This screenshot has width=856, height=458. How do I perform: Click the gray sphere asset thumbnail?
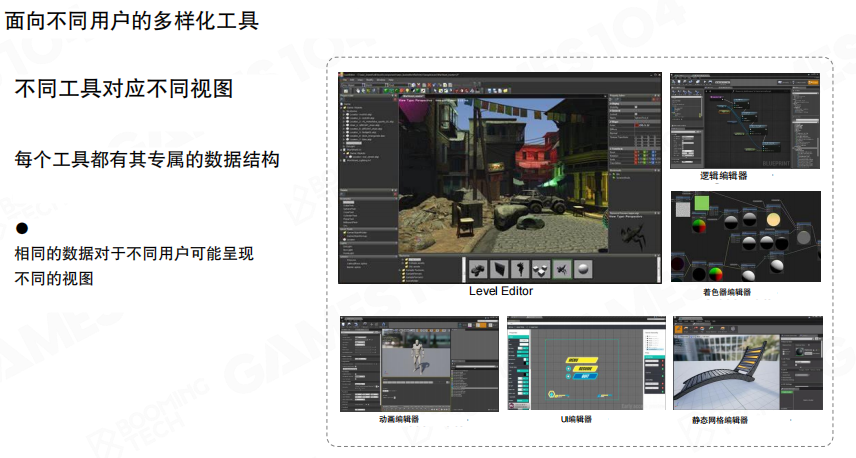pos(583,269)
